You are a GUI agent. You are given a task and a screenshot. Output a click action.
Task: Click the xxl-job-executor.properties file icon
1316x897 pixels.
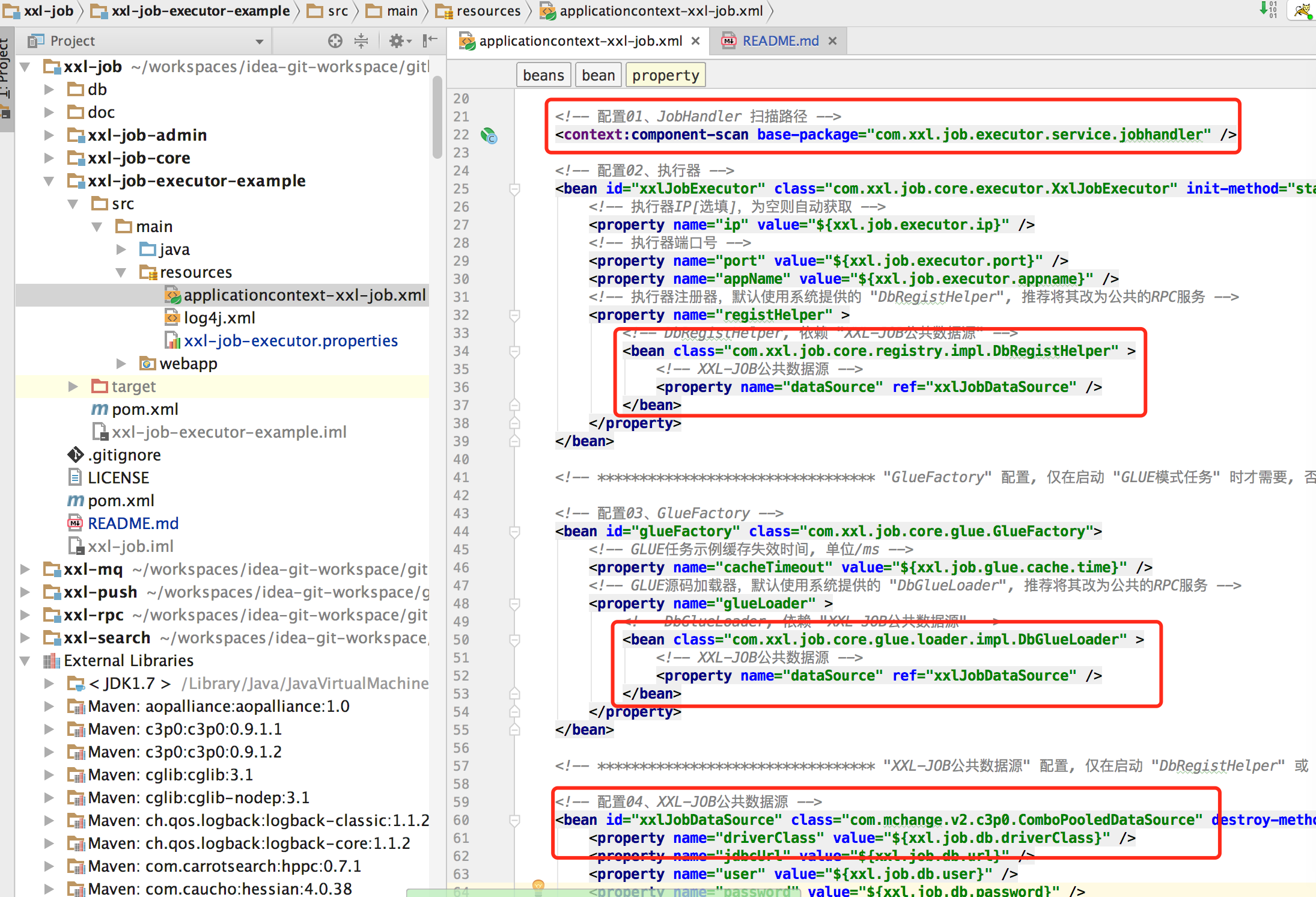pyautogui.click(x=172, y=341)
